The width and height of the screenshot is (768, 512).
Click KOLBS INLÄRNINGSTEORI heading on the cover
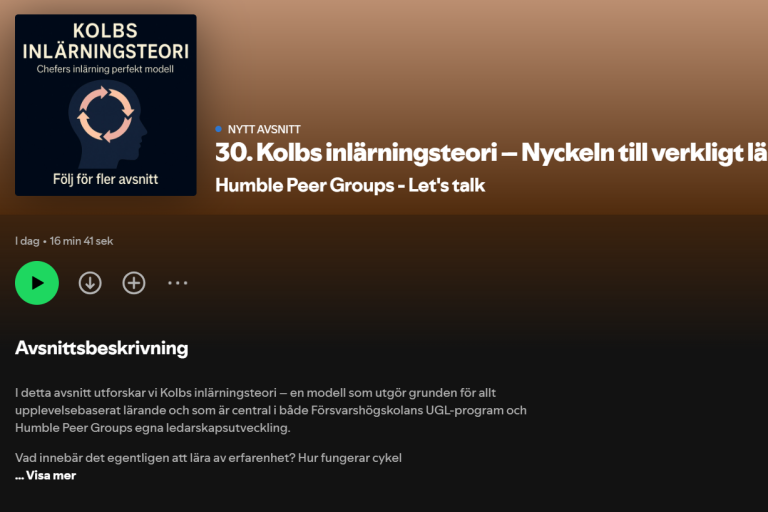point(105,41)
